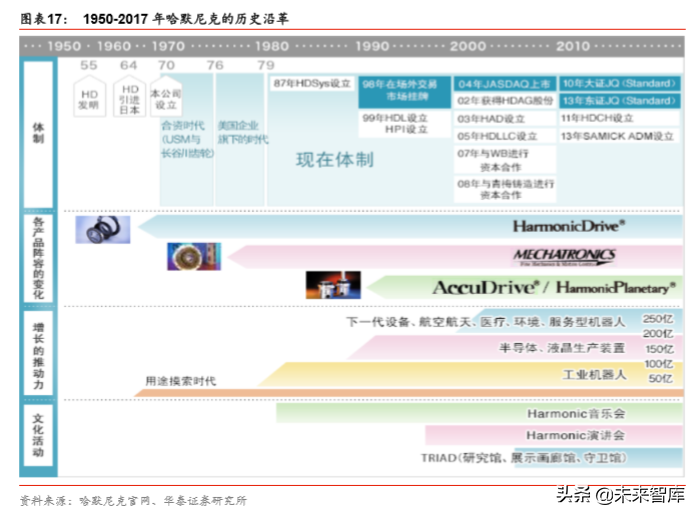Image resolution: width=699 pixels, height=518 pixels.
Task: Click the "HD发明" house-shaped box
Action: tap(89, 96)
